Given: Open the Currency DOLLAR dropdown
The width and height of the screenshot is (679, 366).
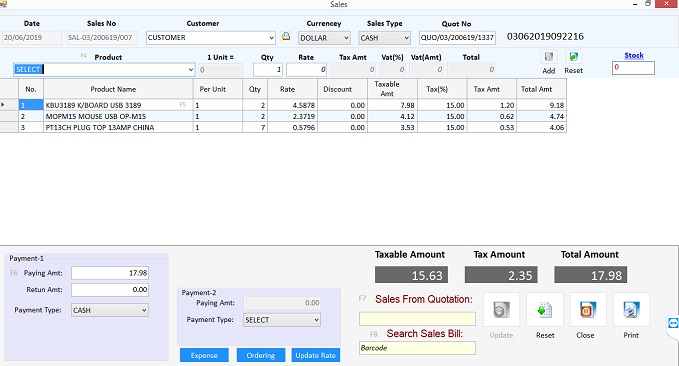Looking at the screenshot, I should coord(346,38).
